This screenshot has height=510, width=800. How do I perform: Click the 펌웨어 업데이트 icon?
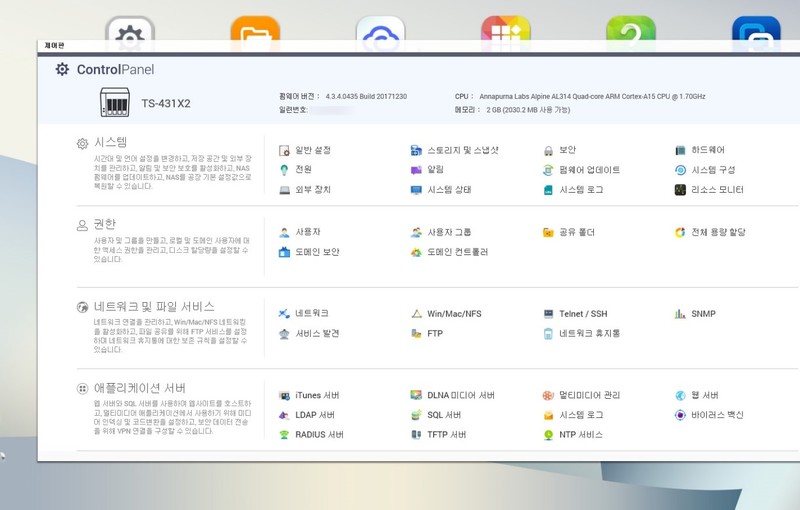pyautogui.click(x=548, y=170)
